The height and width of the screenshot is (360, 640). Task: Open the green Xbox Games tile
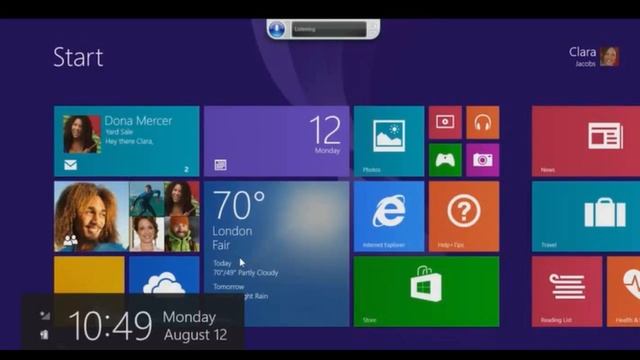[445, 160]
